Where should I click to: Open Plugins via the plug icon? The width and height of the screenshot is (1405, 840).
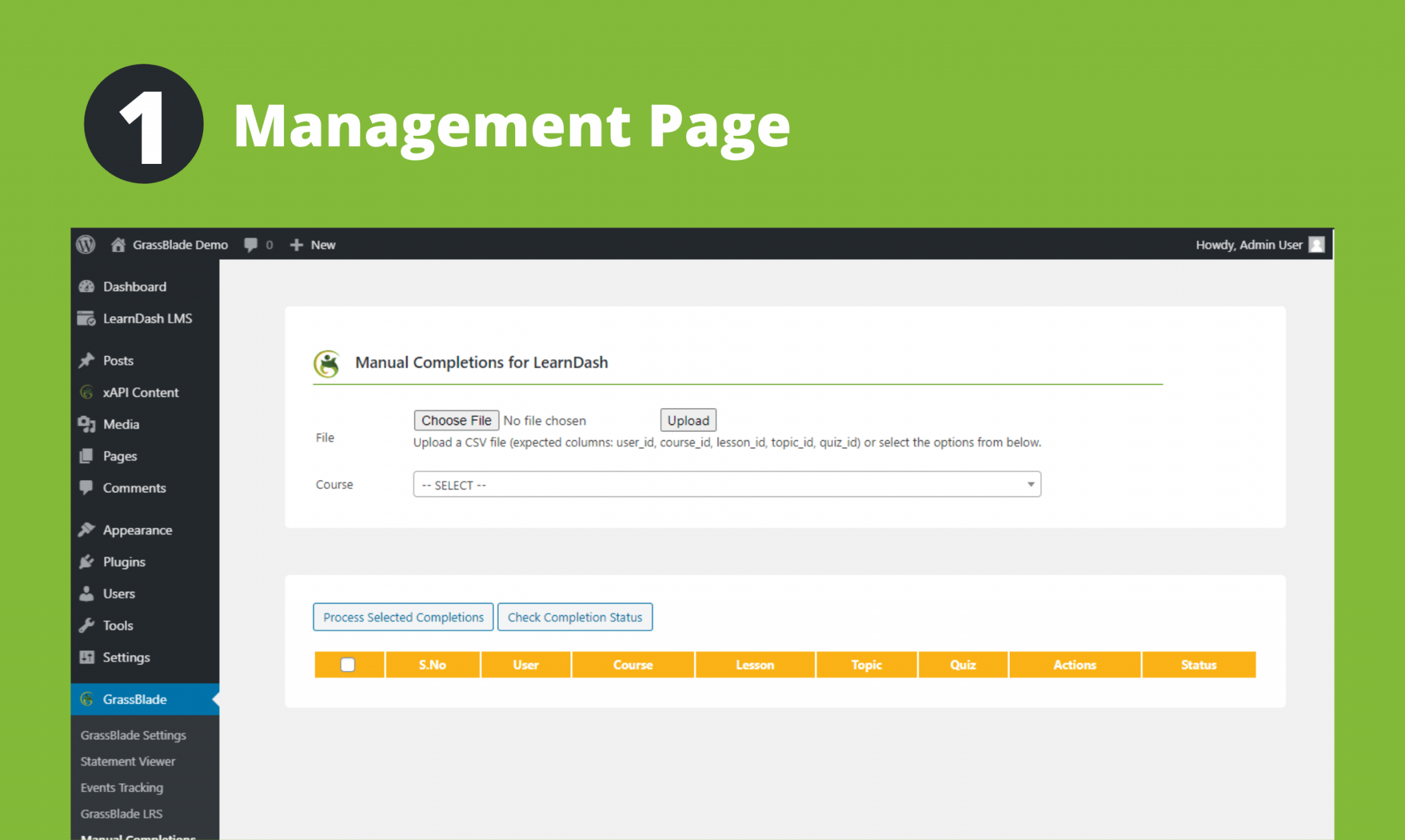[x=87, y=561]
